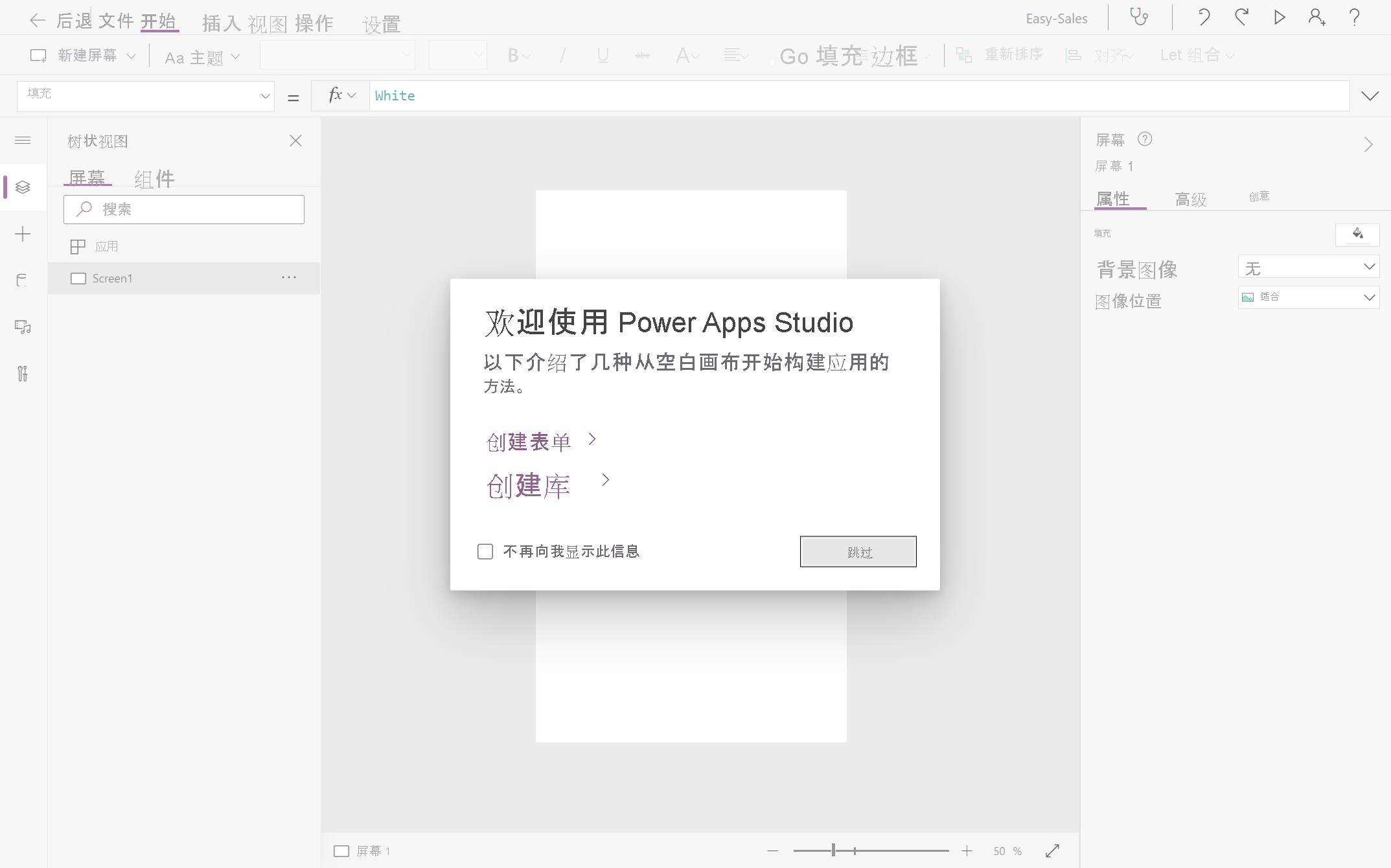Click the Share user icon
1391x868 pixels.
[x=1316, y=17]
